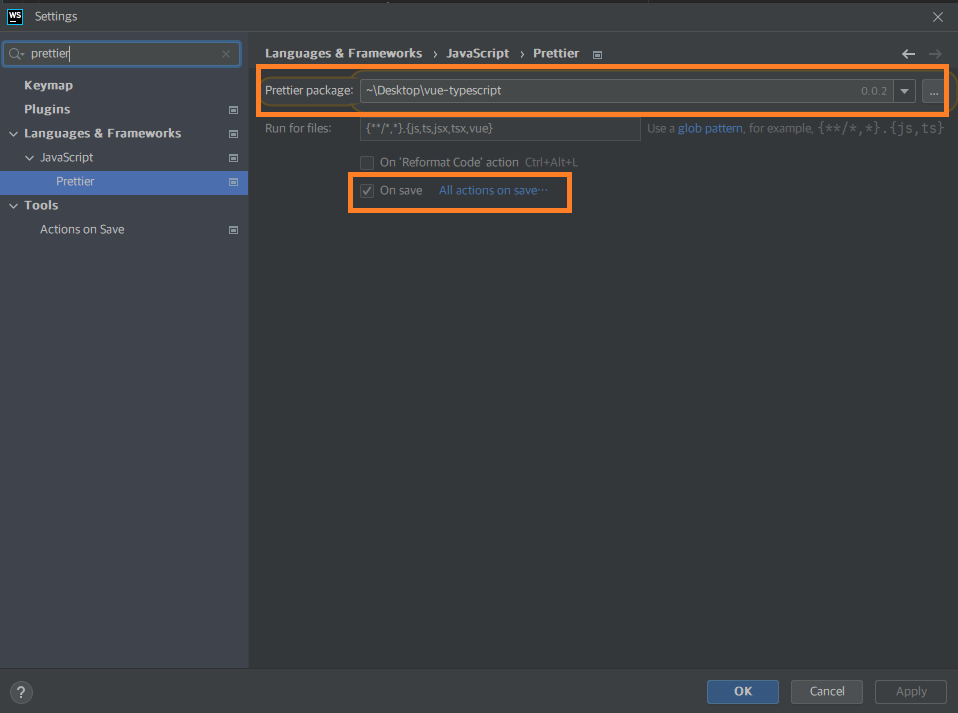
Task: Collapse the Languages & Frameworks tree node
Action: pyautogui.click(x=13, y=134)
